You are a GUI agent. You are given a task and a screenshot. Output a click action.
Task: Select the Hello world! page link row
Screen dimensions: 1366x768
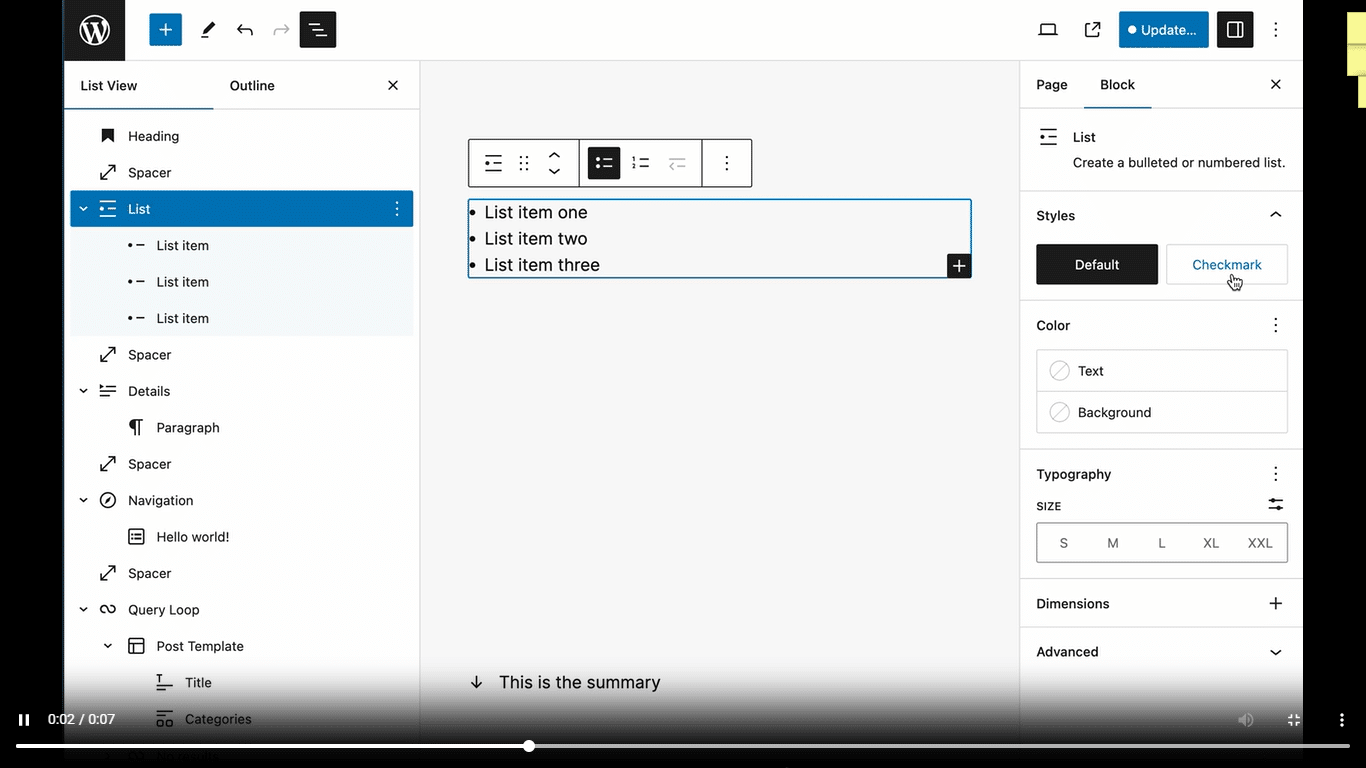click(241, 537)
